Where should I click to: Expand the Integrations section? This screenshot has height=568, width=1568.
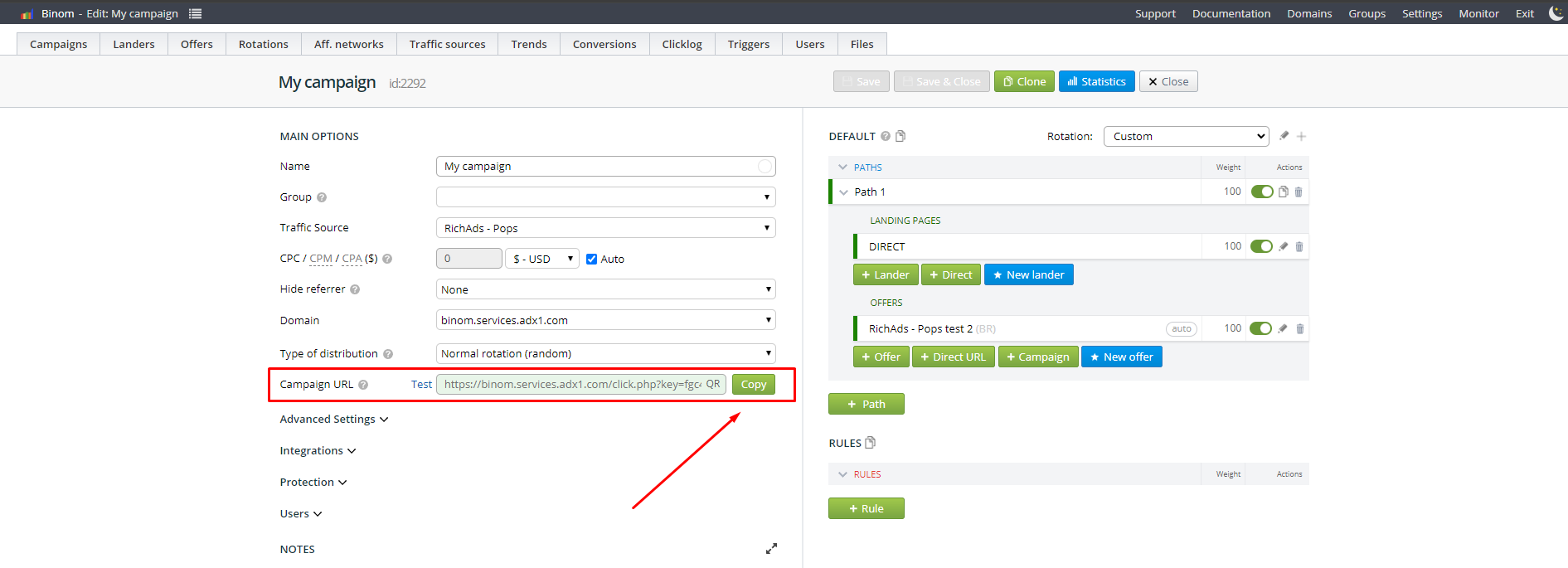318,451
